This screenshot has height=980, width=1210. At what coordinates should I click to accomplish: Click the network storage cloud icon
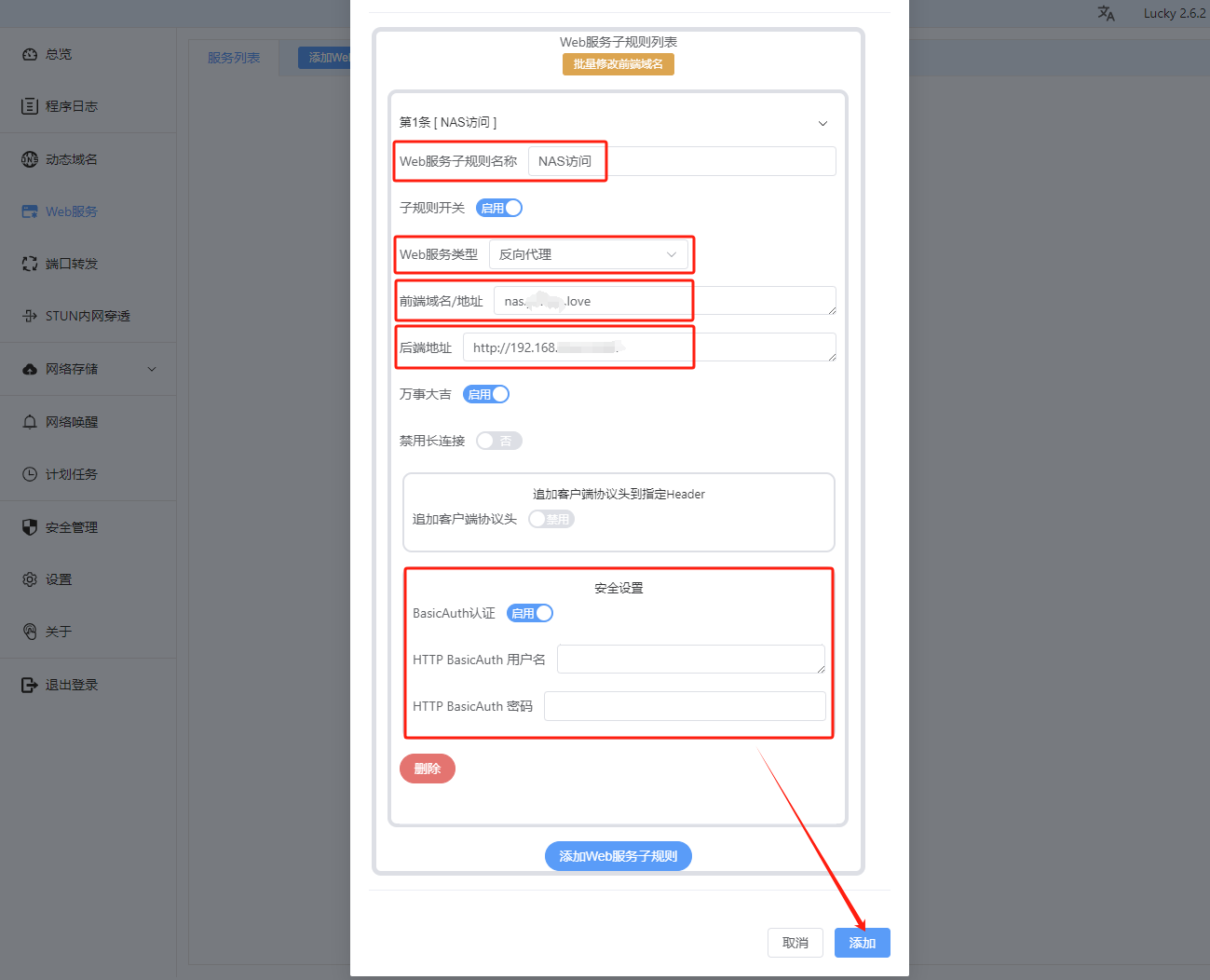(x=30, y=369)
